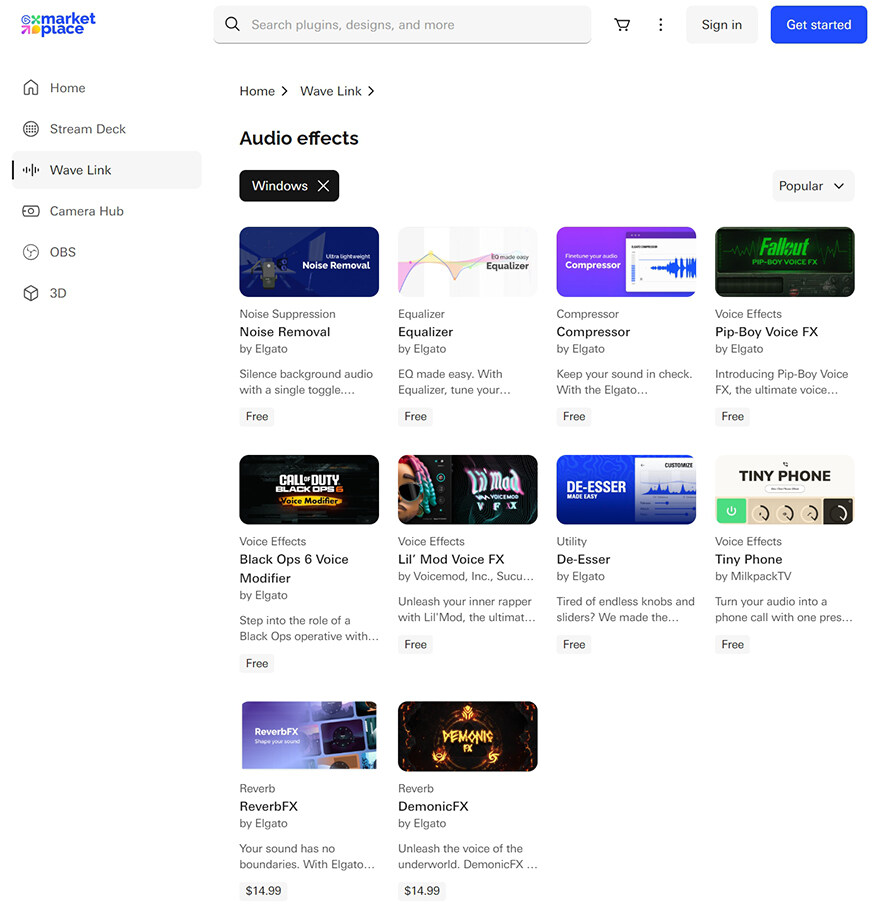Go to Home using the sidebar house icon
This screenshot has height=908, width=880.
pyautogui.click(x=33, y=88)
